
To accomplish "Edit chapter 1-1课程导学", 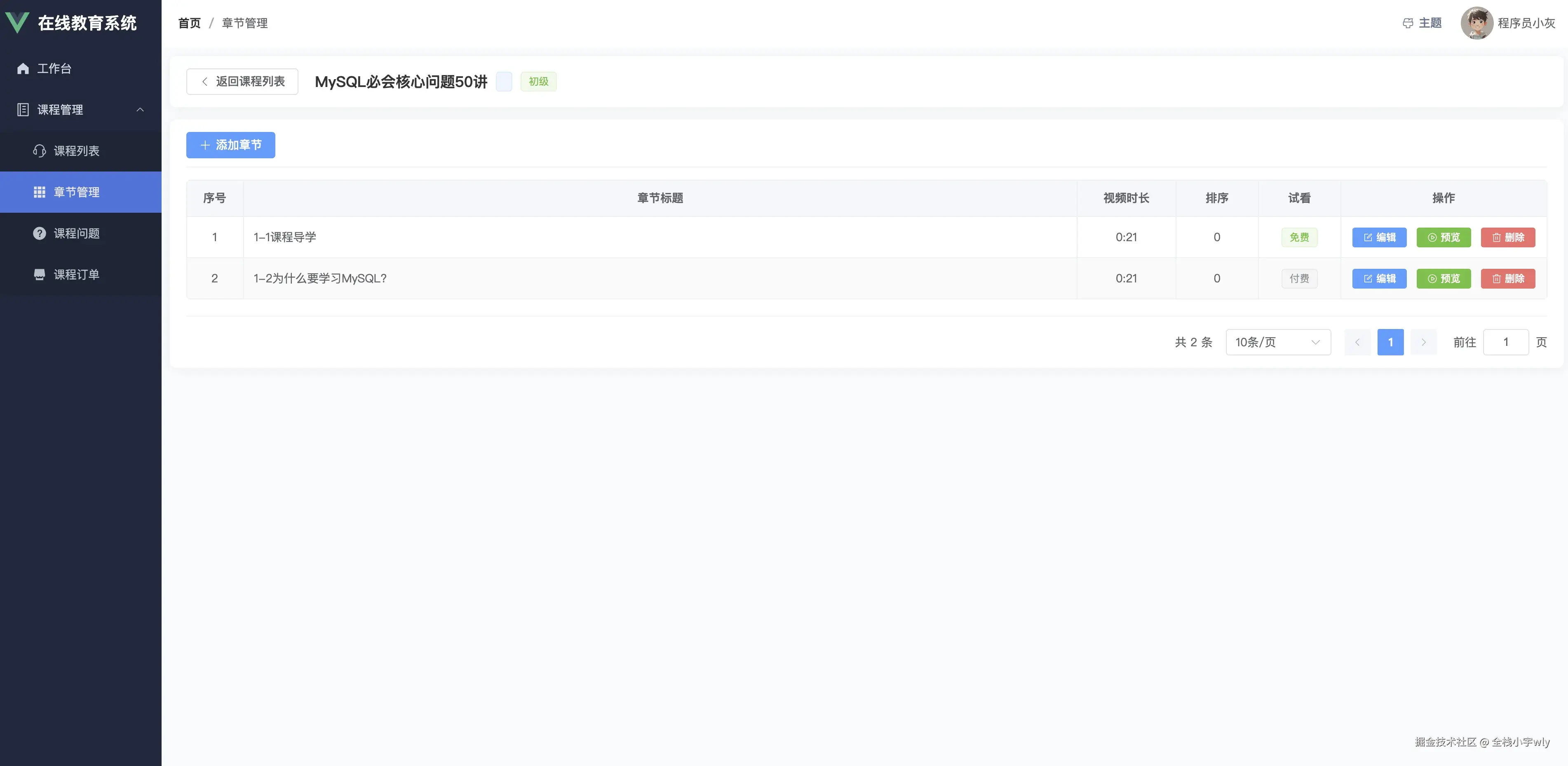I will [1379, 237].
